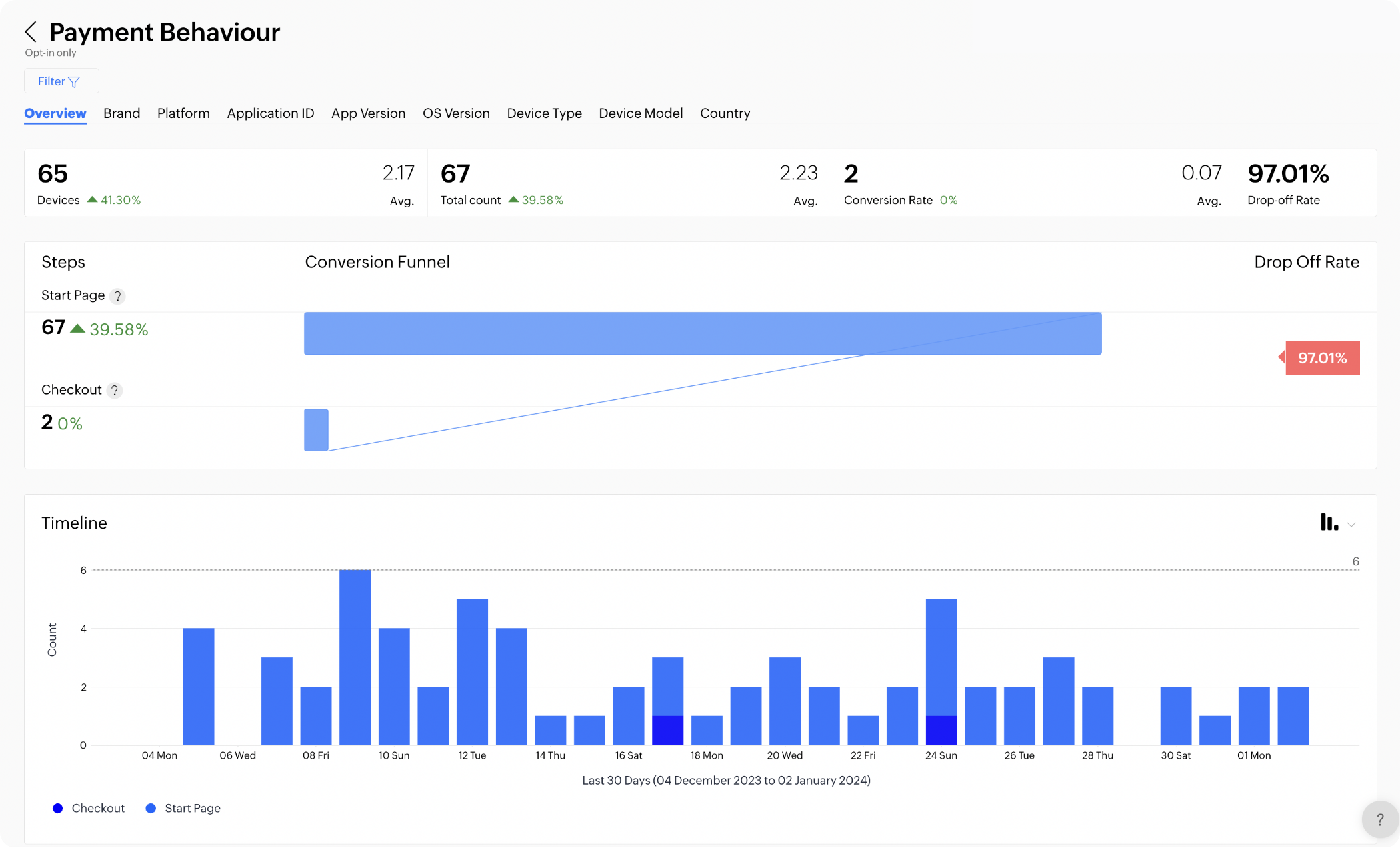Switch to the Brand tab
Screen dimensions: 1400x848
121,113
